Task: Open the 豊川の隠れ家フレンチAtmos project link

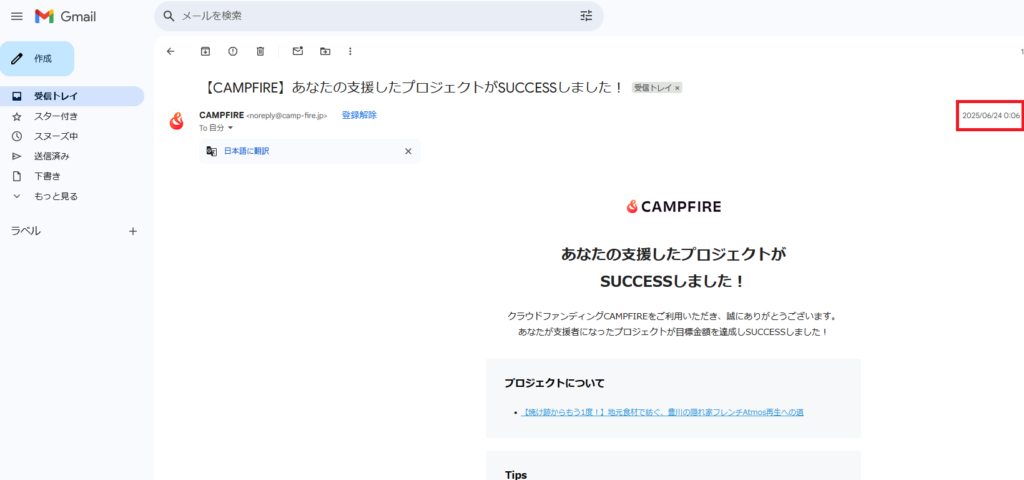Action: tap(663, 413)
